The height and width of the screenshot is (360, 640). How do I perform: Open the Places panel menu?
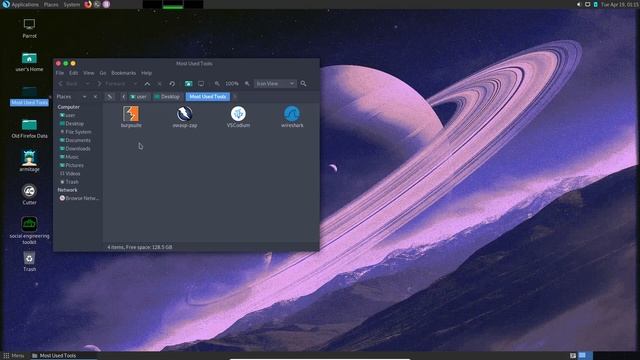(51, 4)
